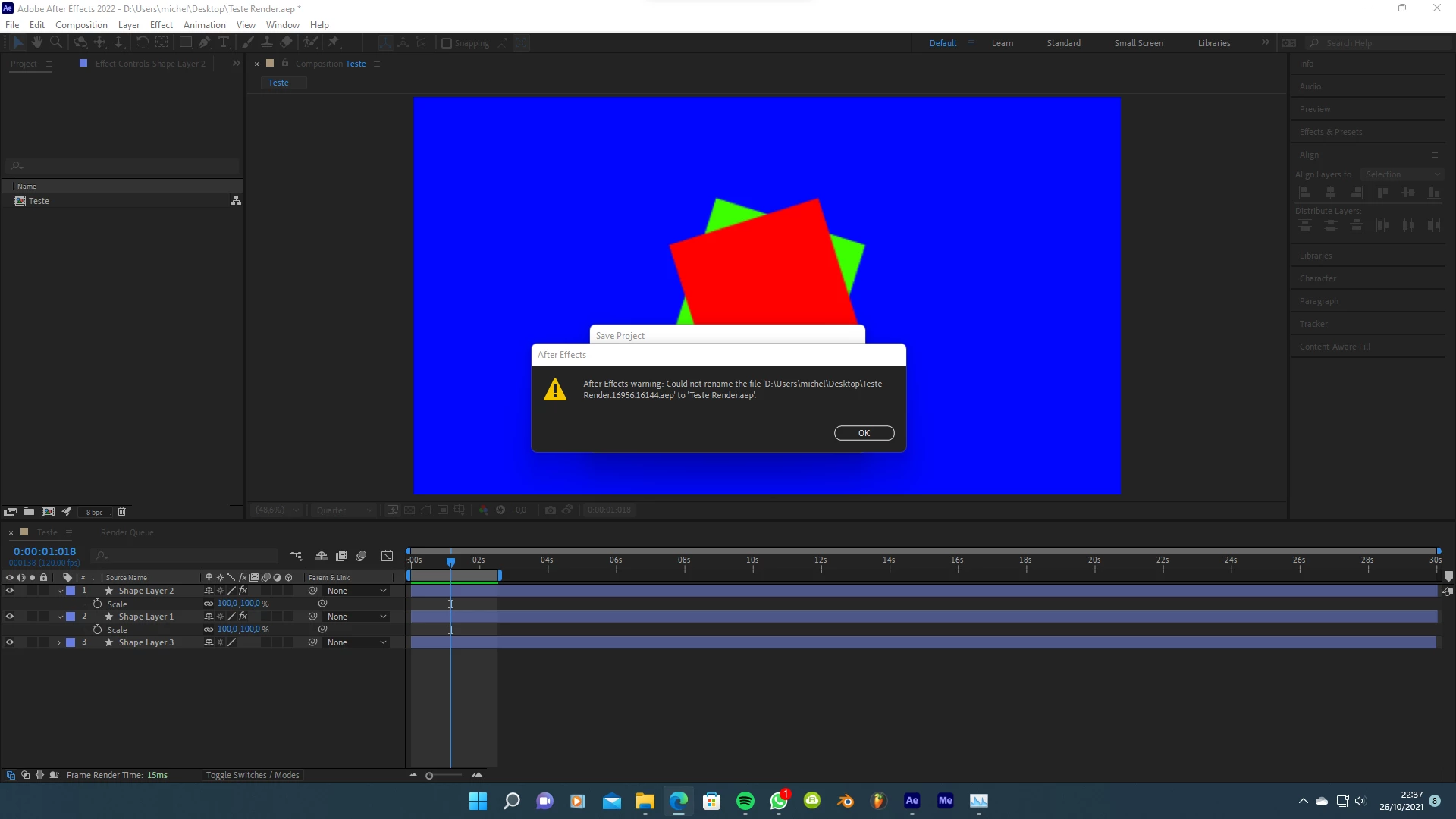The width and height of the screenshot is (1456, 819).
Task: Expand Shape Layer 3 properties
Action: pyautogui.click(x=59, y=642)
